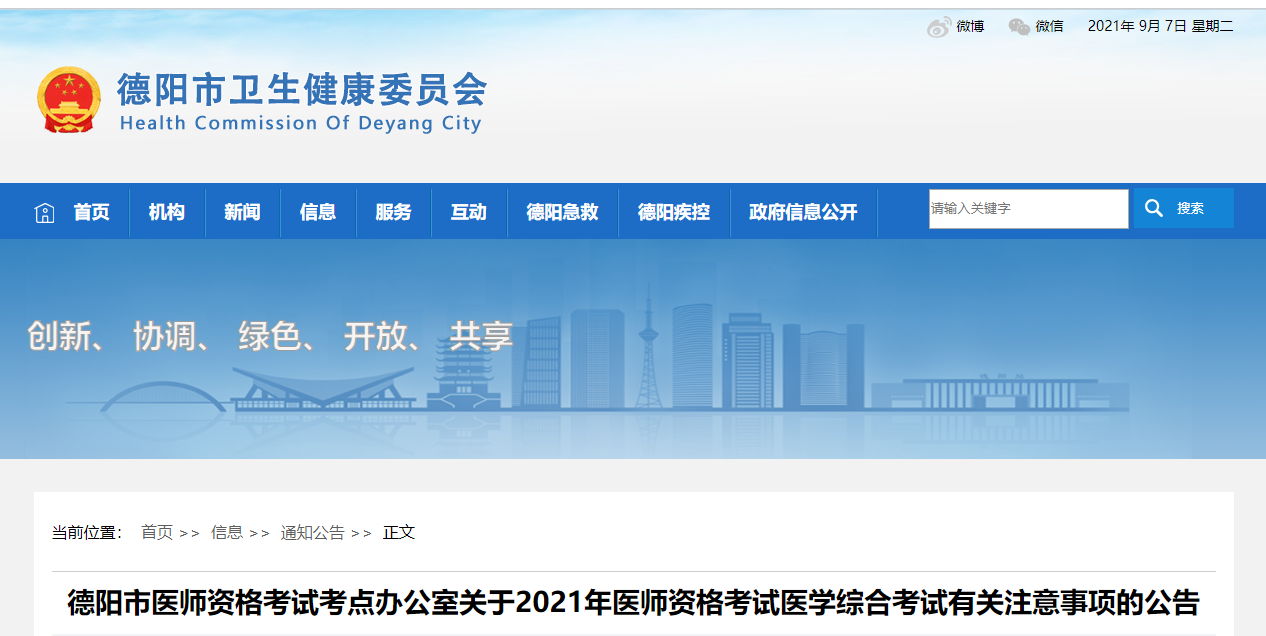Navigate to 互动 section
Viewport: 1266px width, 636px height.
pyautogui.click(x=468, y=212)
